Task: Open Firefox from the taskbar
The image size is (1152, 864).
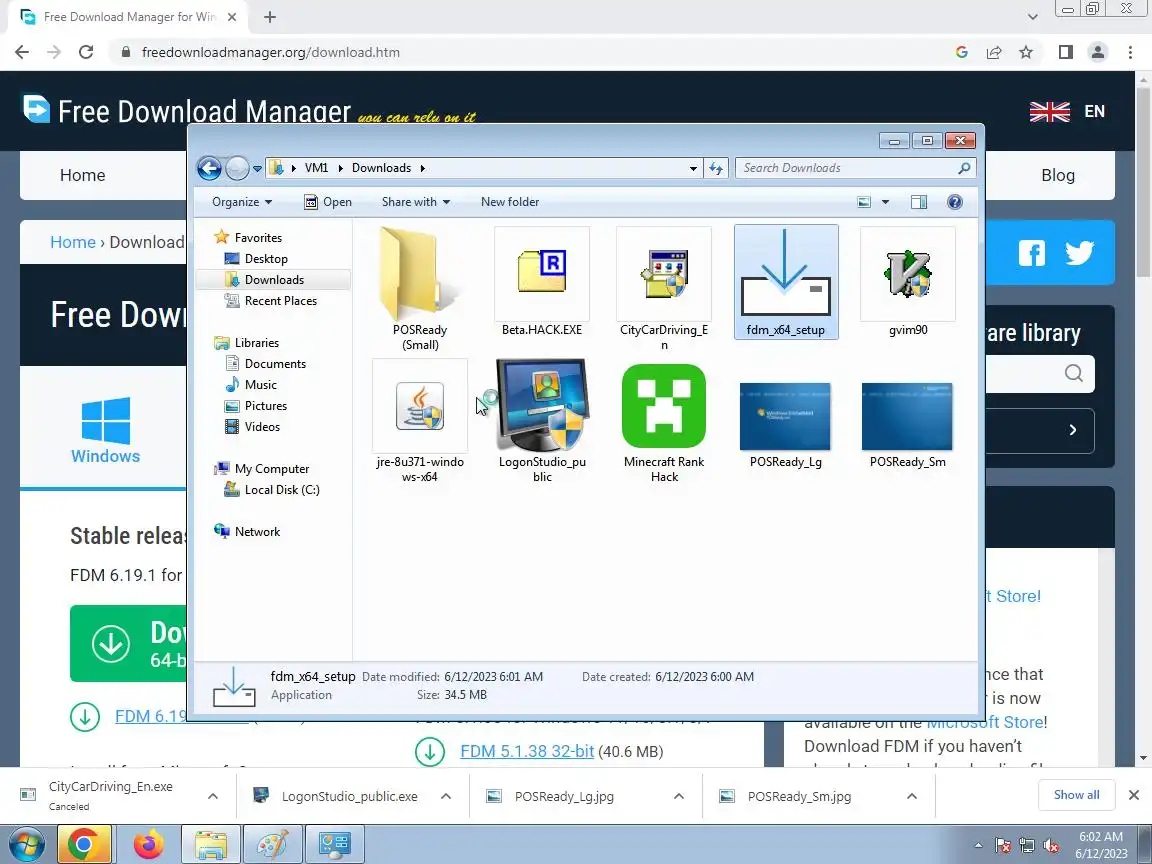Action: pyautogui.click(x=149, y=845)
